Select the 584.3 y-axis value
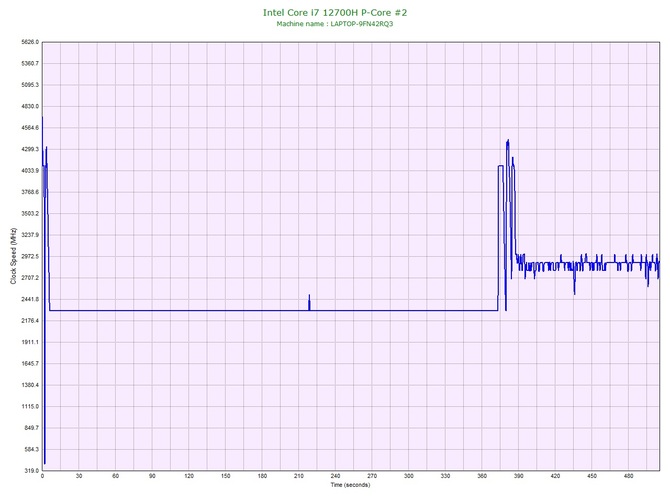 31,449
